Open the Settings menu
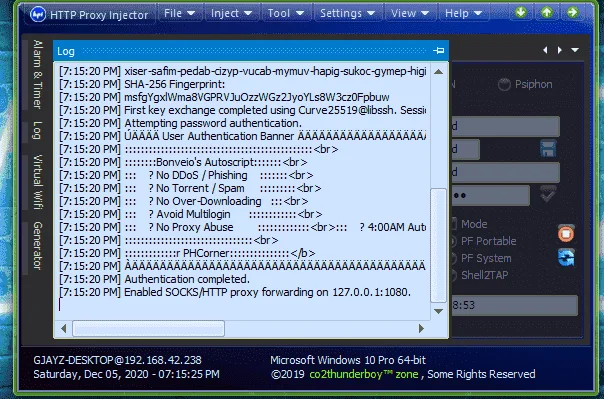 pyautogui.click(x=347, y=13)
